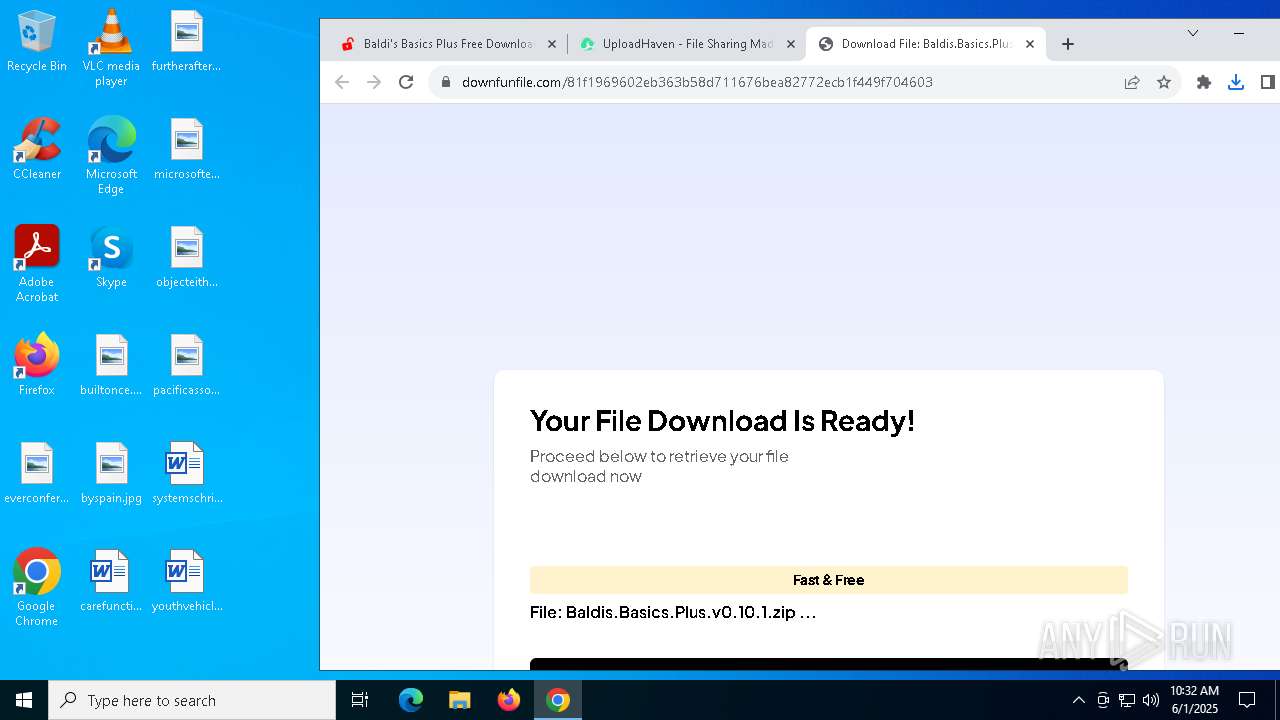Screen dimensions: 1280x720
Task: Select the pacificasso image file on desktop
Action: pyautogui.click(x=186, y=366)
